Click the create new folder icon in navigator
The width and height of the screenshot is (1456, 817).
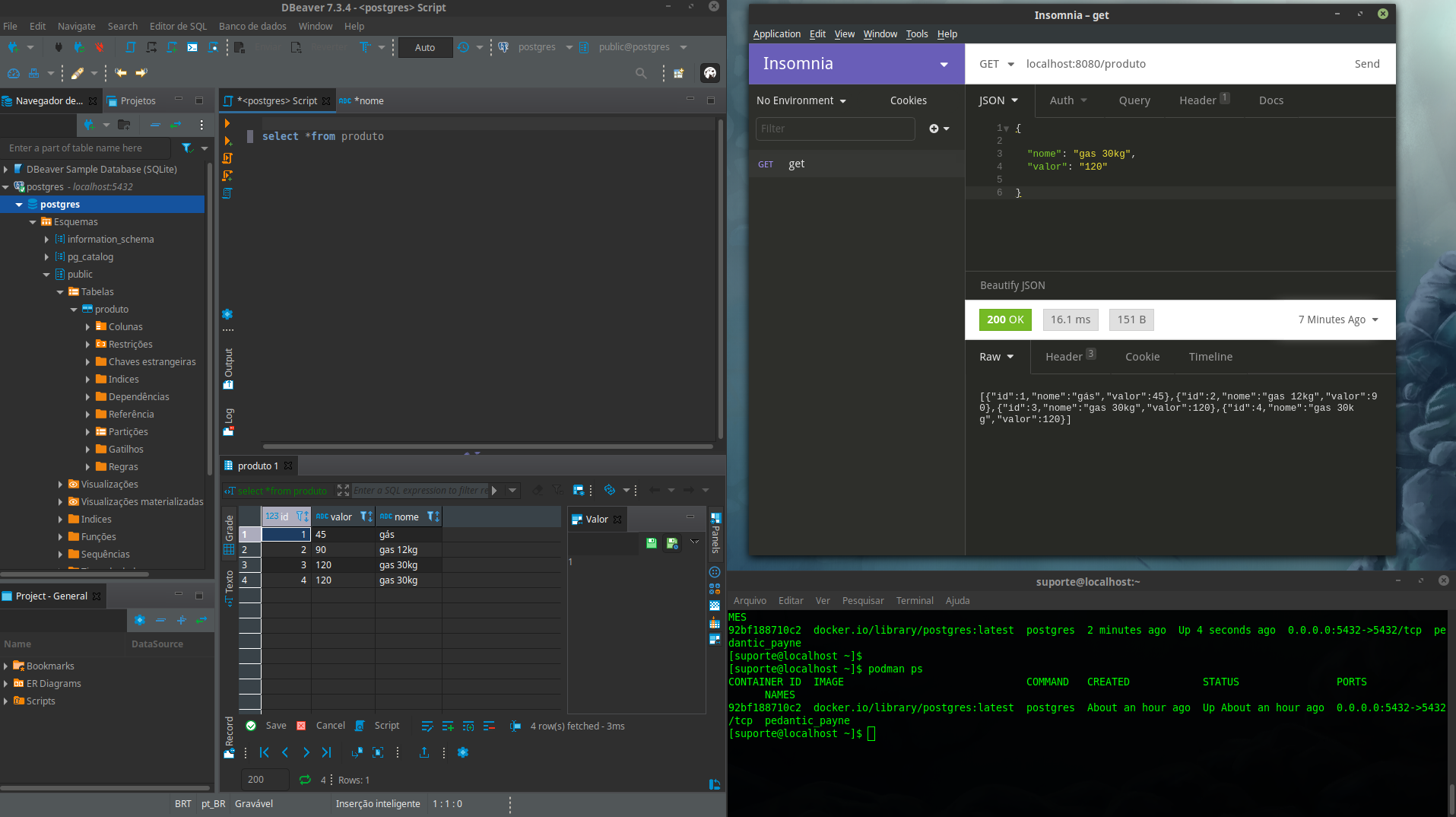tap(124, 125)
